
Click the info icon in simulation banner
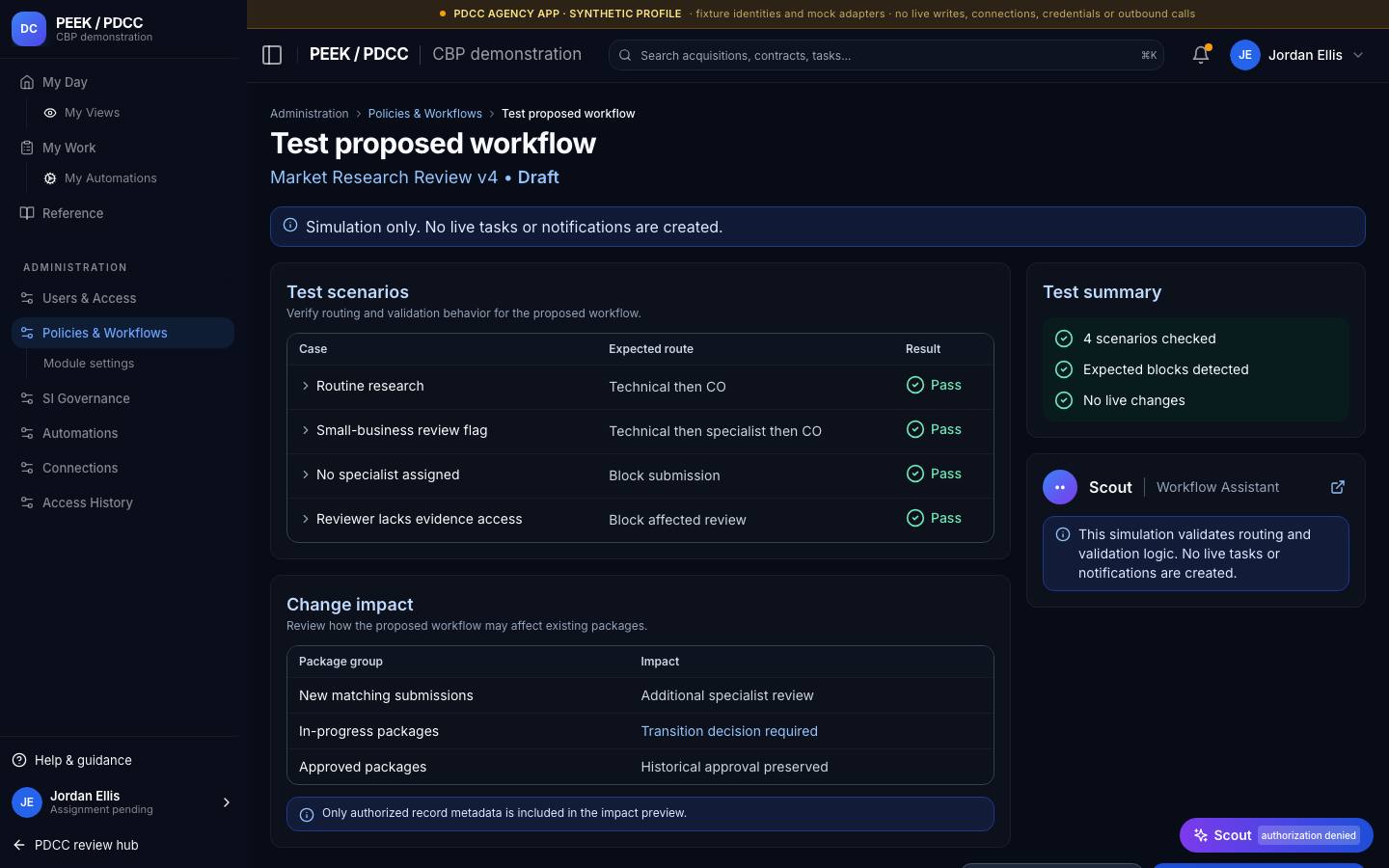290,226
